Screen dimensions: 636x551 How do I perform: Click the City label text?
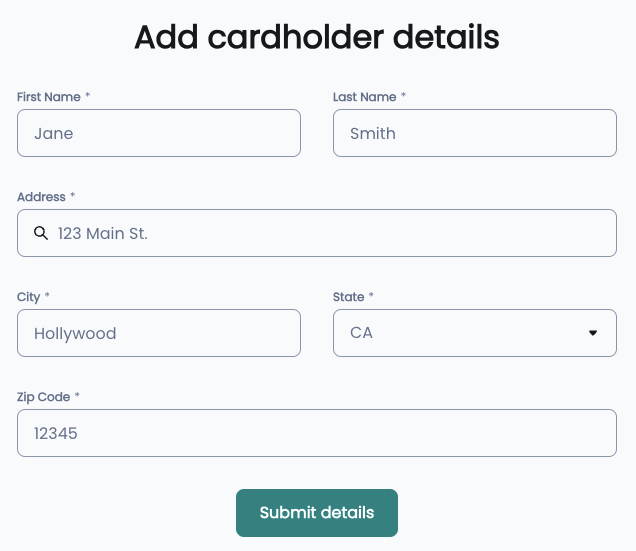click(28, 297)
